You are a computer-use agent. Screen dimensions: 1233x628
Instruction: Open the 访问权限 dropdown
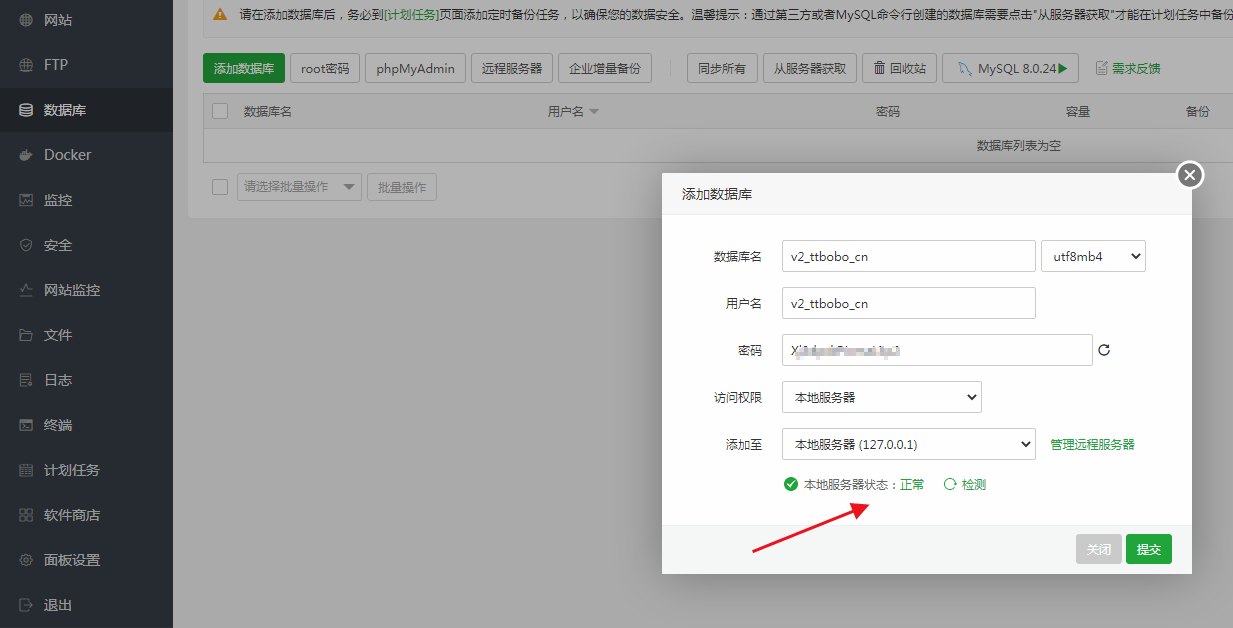click(x=882, y=397)
